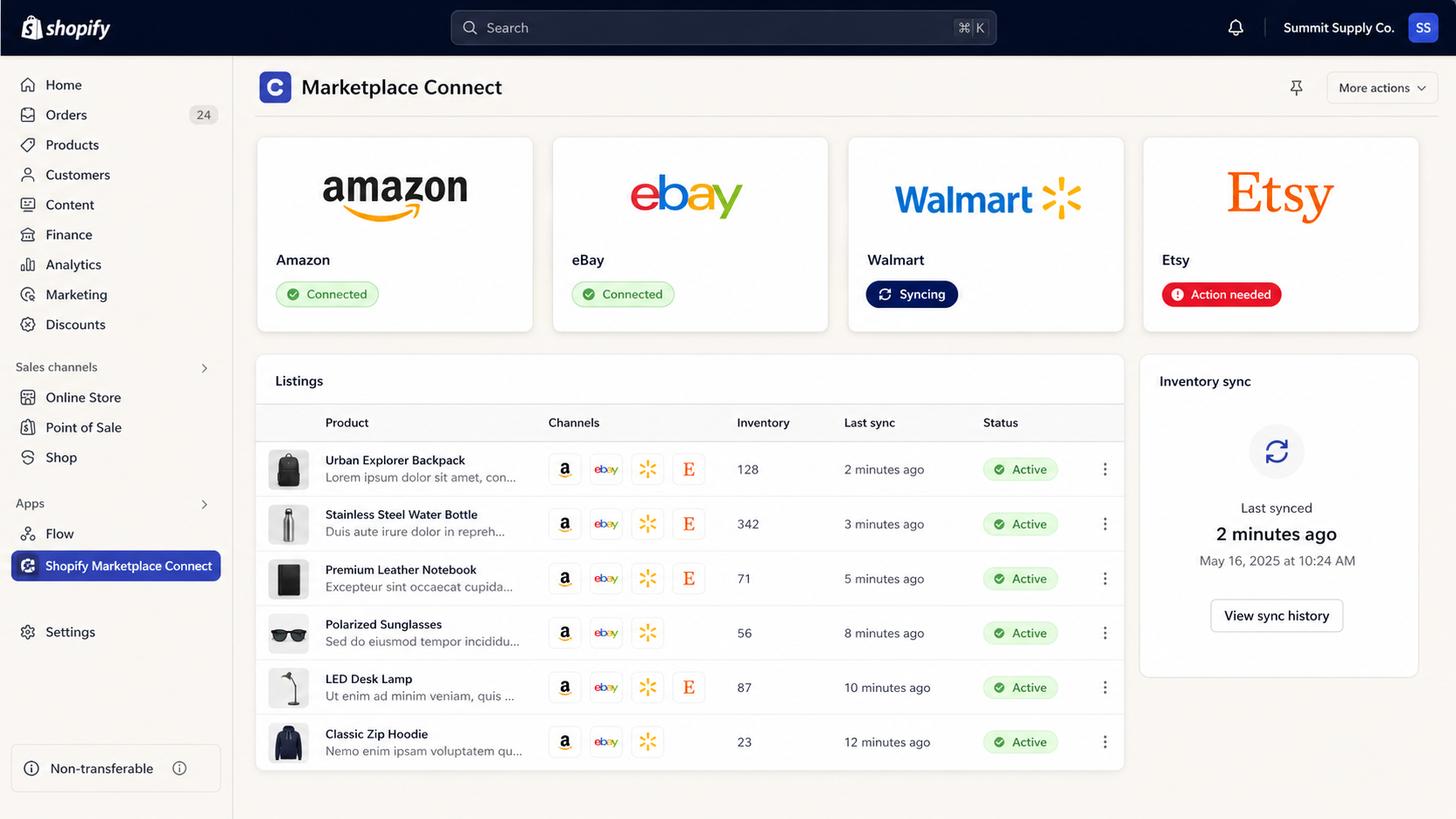Screen dimensions: 1456x819
Task: Click Active status for Premium Leather Notebook
Action: (1021, 579)
